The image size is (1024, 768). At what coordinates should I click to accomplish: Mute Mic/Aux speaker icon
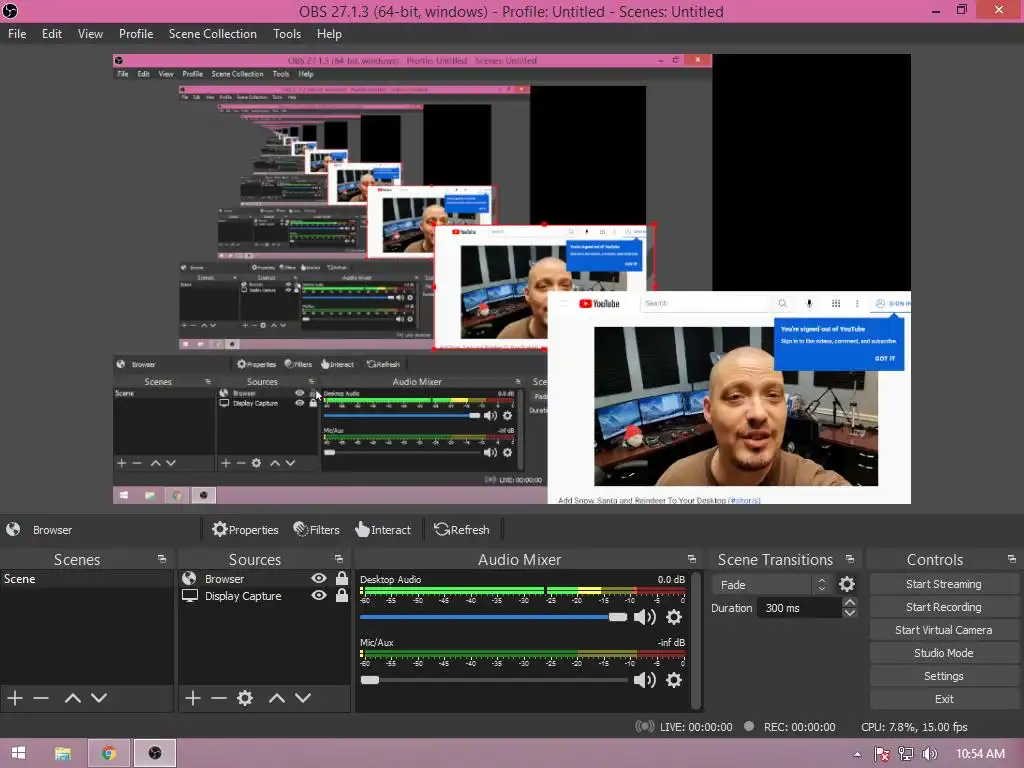pos(645,680)
